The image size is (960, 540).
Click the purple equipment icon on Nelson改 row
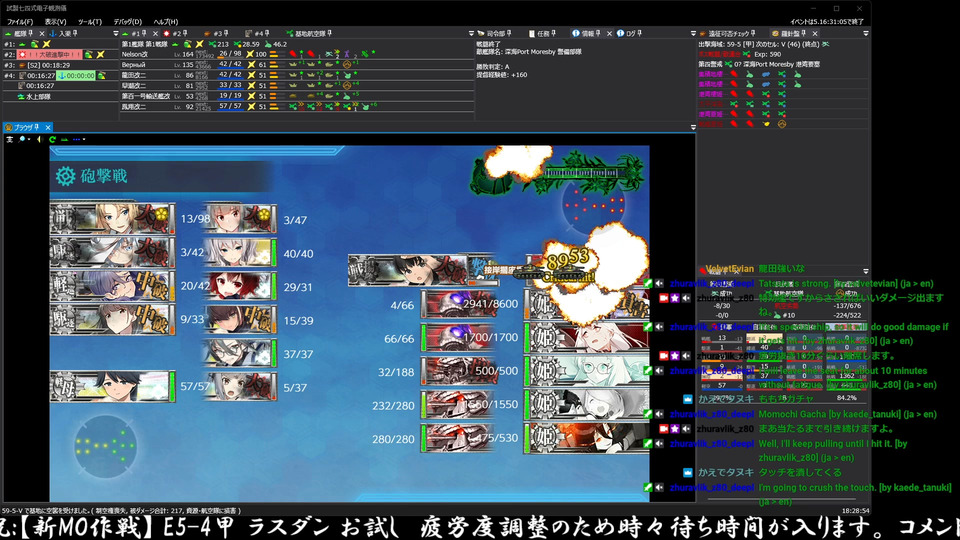pyautogui.click(x=347, y=54)
